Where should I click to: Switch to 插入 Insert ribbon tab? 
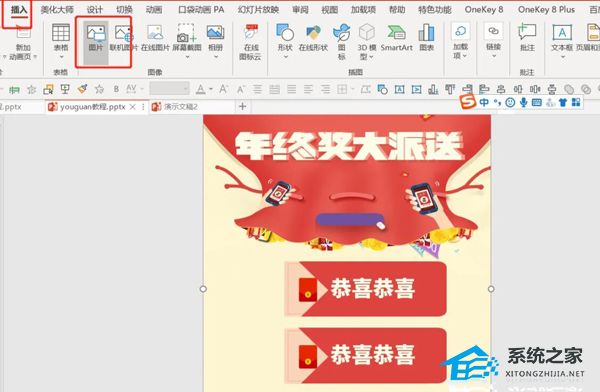(x=18, y=10)
